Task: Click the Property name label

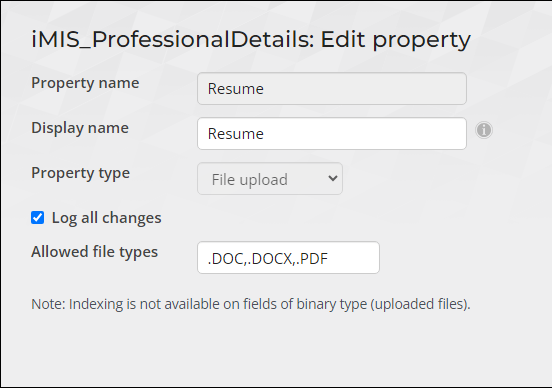Action: pyautogui.click(x=85, y=83)
